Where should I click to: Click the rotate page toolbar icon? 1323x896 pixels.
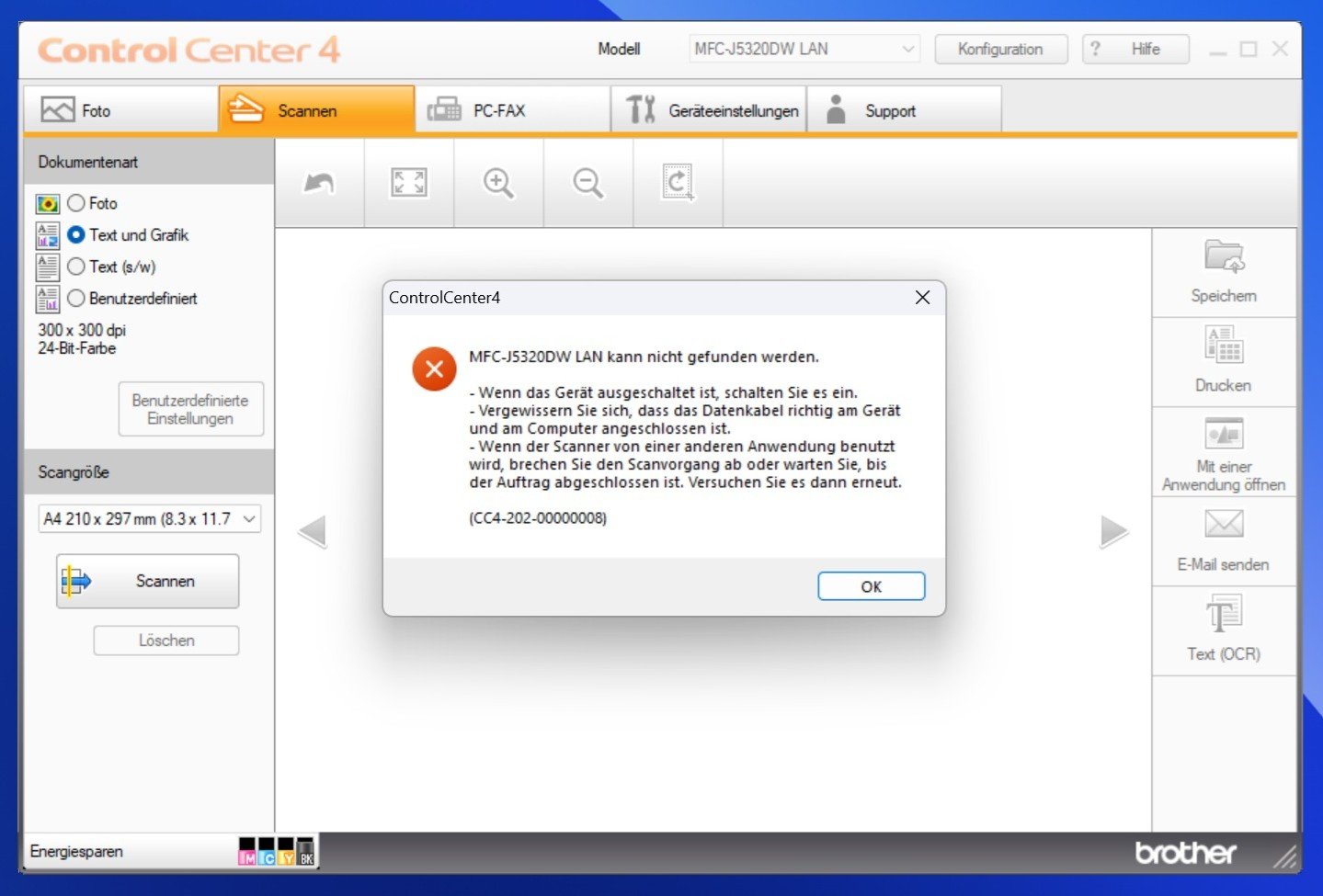678,182
